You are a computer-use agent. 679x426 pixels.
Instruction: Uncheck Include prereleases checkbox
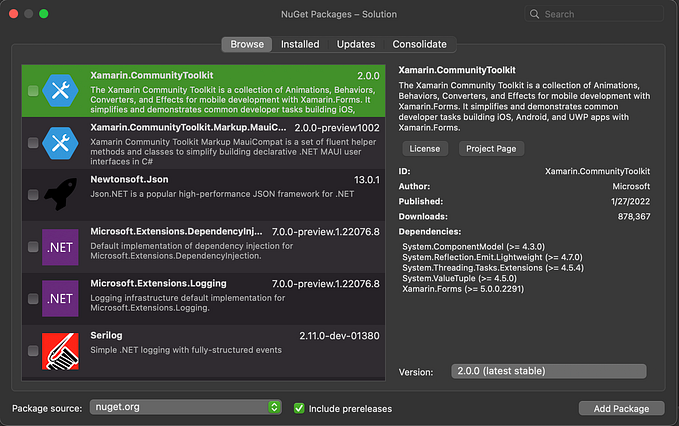point(299,408)
